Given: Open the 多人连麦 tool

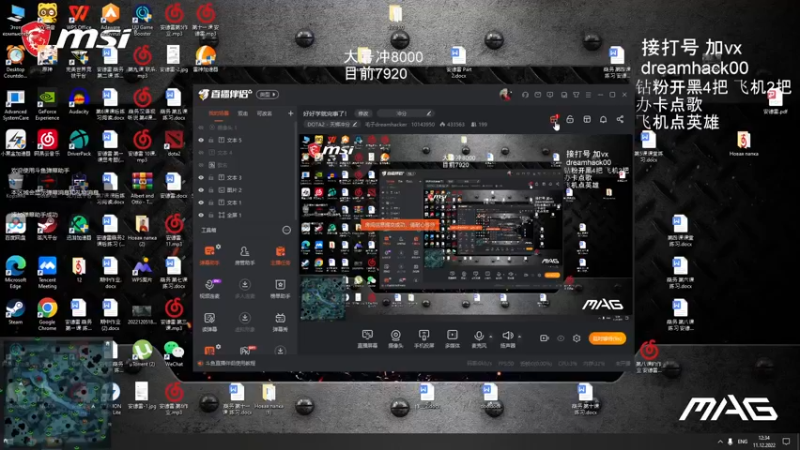Looking at the screenshot, I should coord(245,288).
